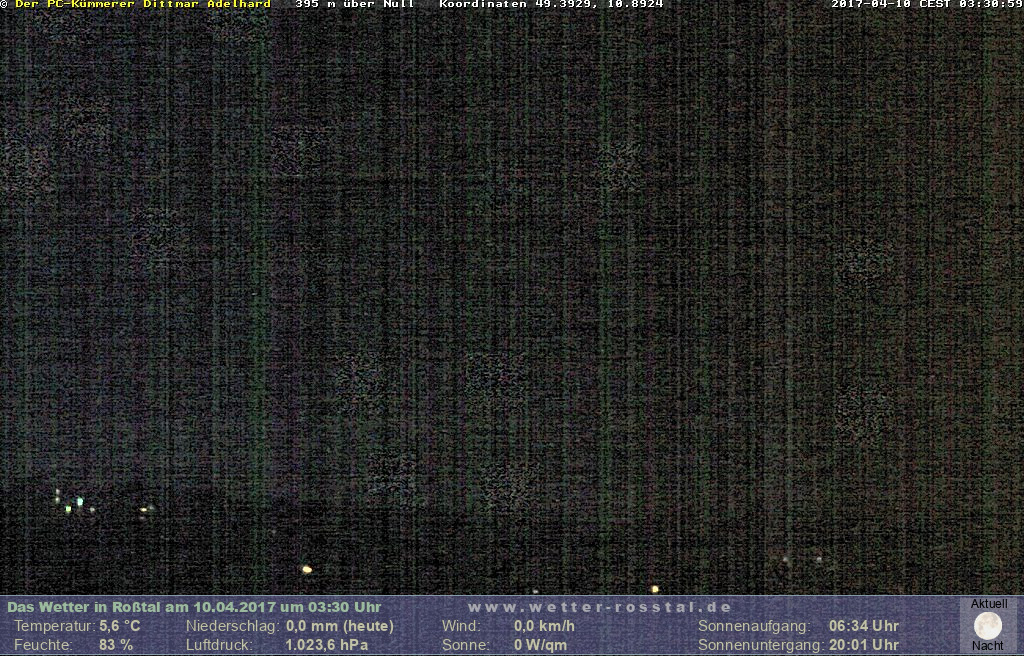Screen dimensions: 1024x656
Task: Click the Temperatur value 5,6 °C
Action: tap(119, 626)
